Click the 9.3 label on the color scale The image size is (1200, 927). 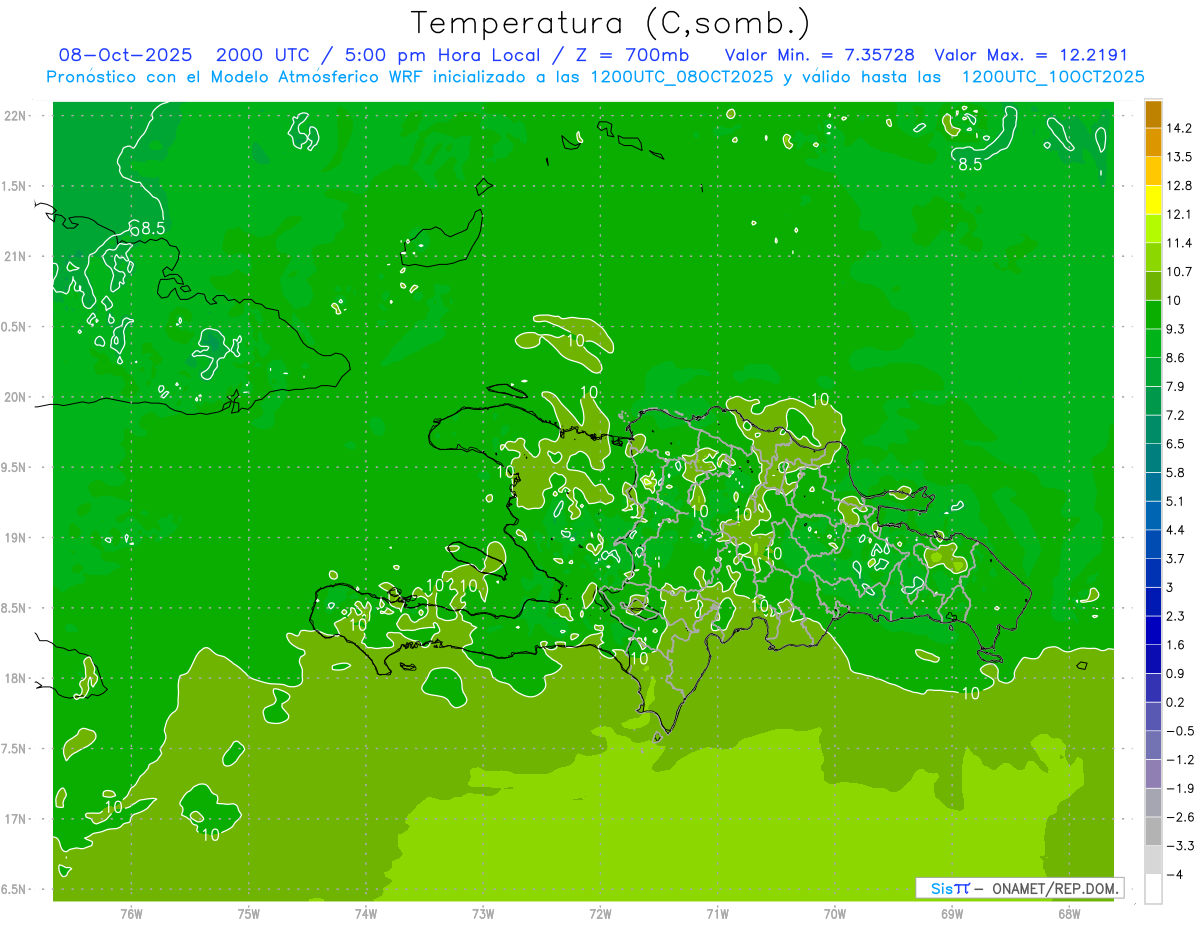click(x=1176, y=329)
